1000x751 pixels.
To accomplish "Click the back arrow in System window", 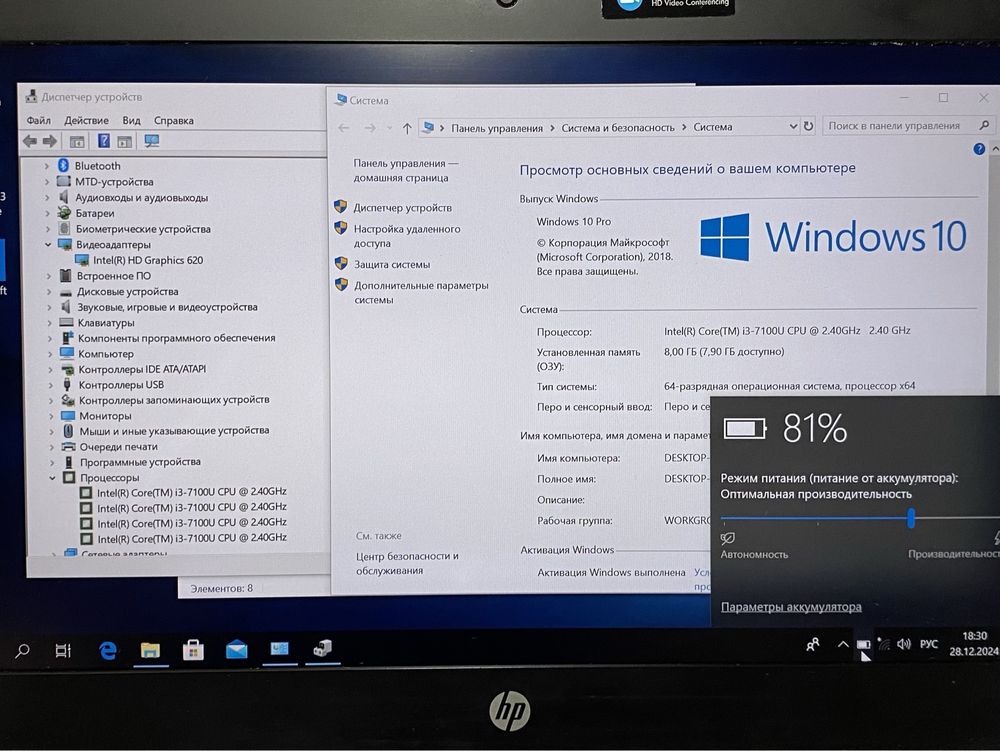I will point(344,128).
